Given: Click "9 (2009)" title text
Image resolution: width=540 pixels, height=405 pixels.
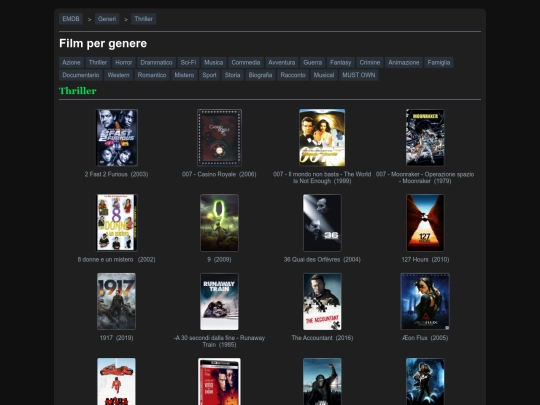Looking at the screenshot, I should pos(219,259).
